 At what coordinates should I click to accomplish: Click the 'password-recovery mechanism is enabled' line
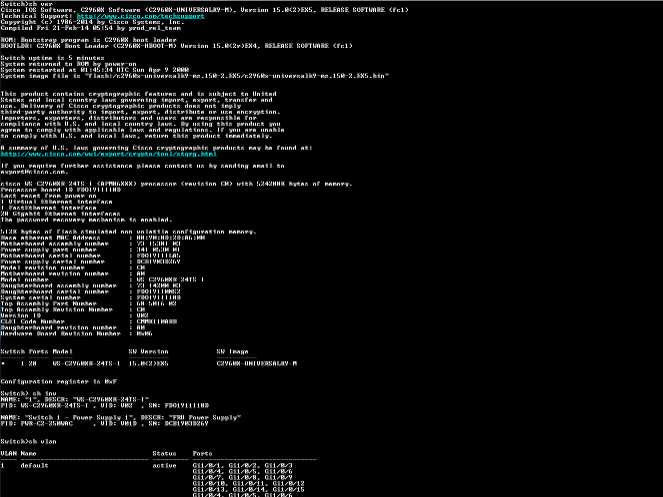click(86, 220)
